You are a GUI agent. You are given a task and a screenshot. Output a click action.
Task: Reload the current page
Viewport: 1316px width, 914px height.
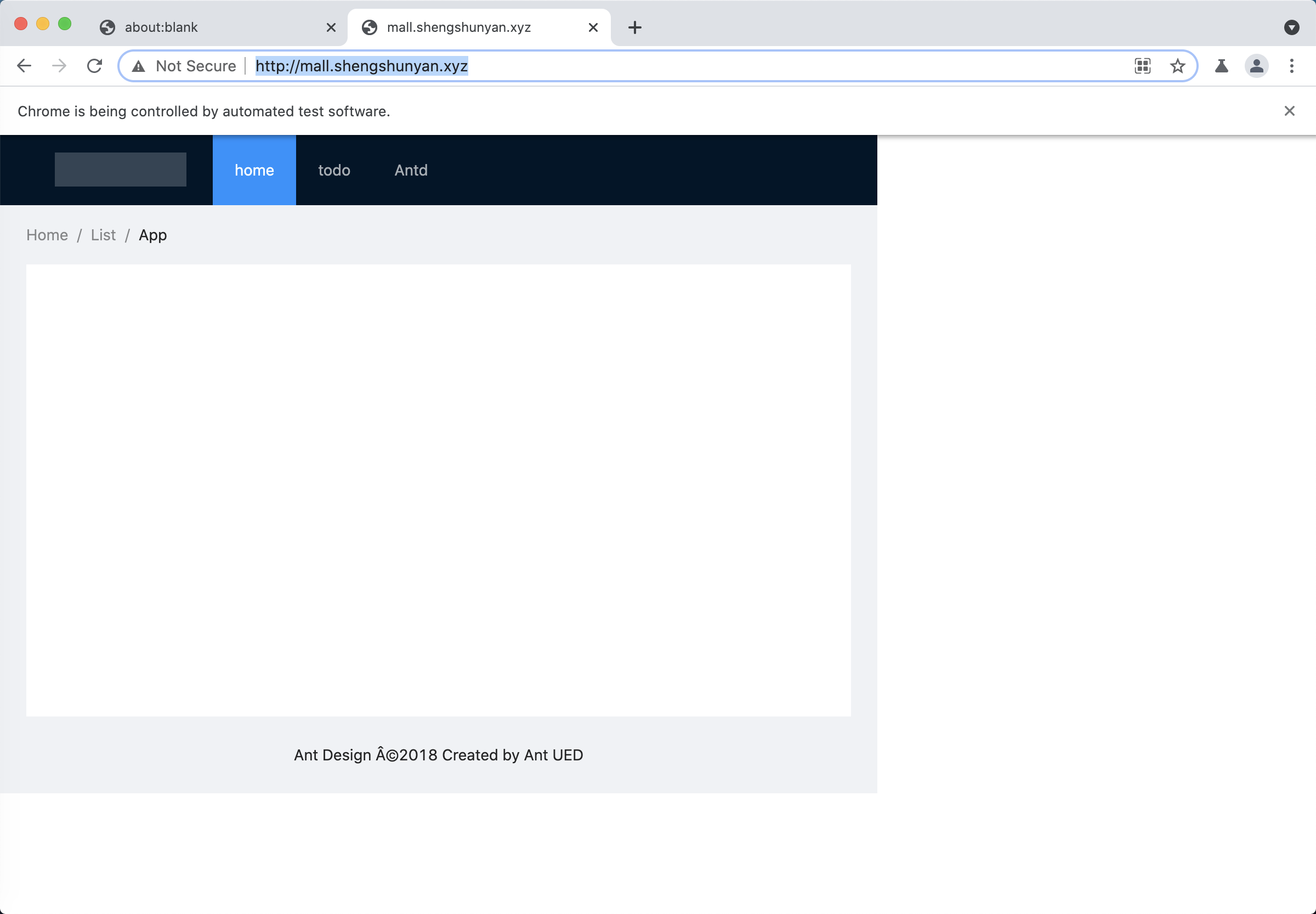[94, 66]
